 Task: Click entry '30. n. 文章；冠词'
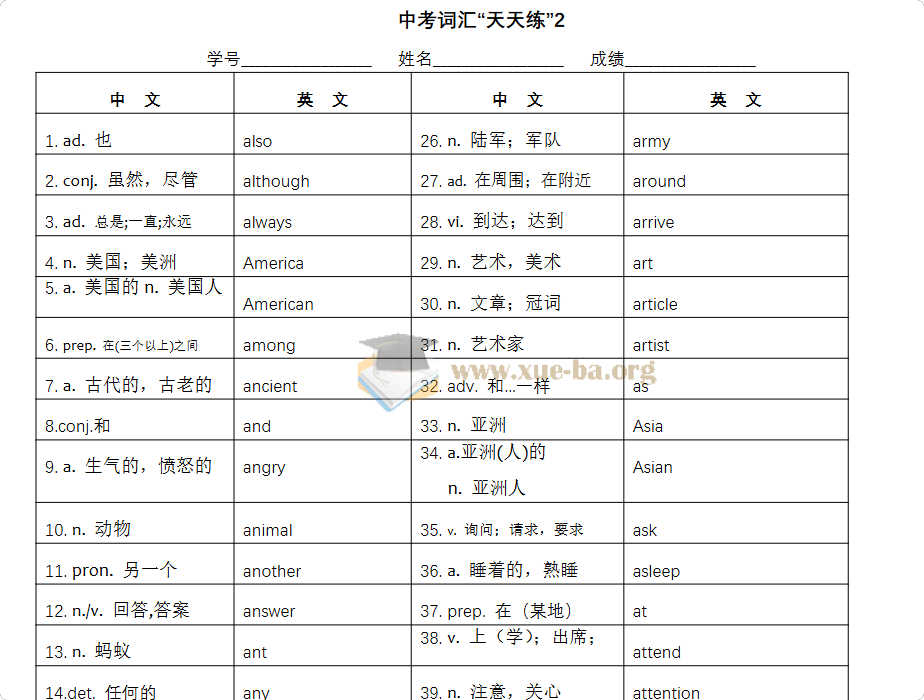[x=491, y=303]
